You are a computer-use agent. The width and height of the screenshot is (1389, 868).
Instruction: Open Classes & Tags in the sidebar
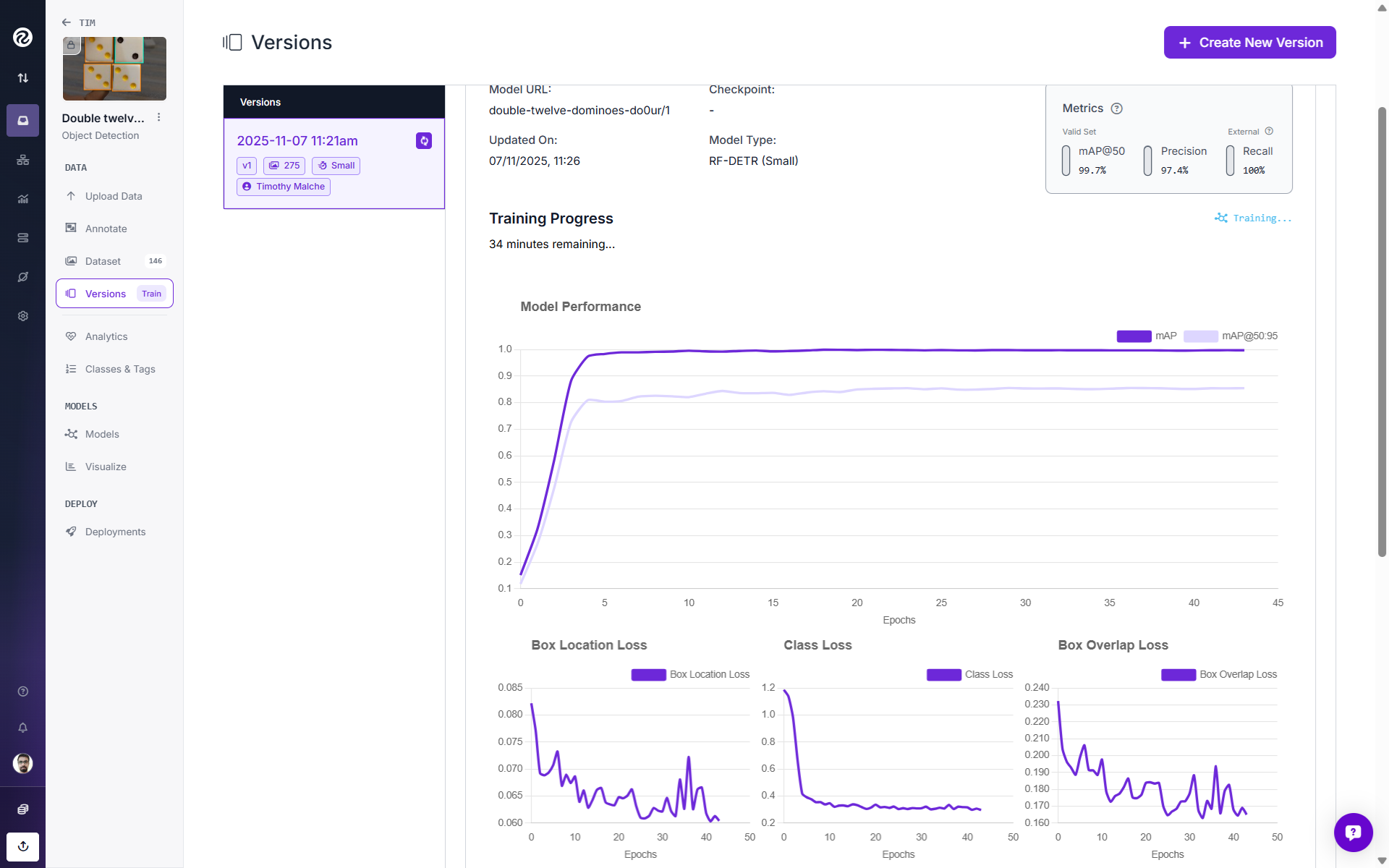coord(120,369)
